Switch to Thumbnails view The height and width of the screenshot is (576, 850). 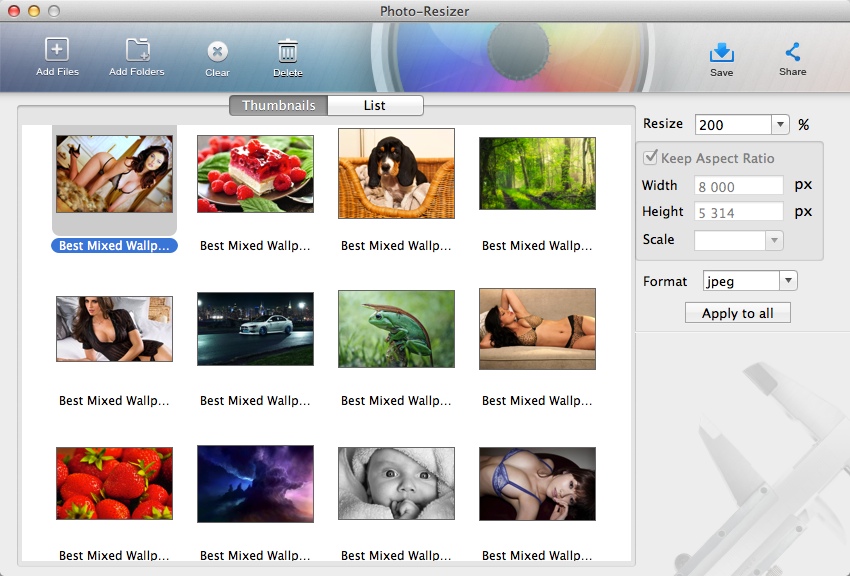tap(279, 105)
